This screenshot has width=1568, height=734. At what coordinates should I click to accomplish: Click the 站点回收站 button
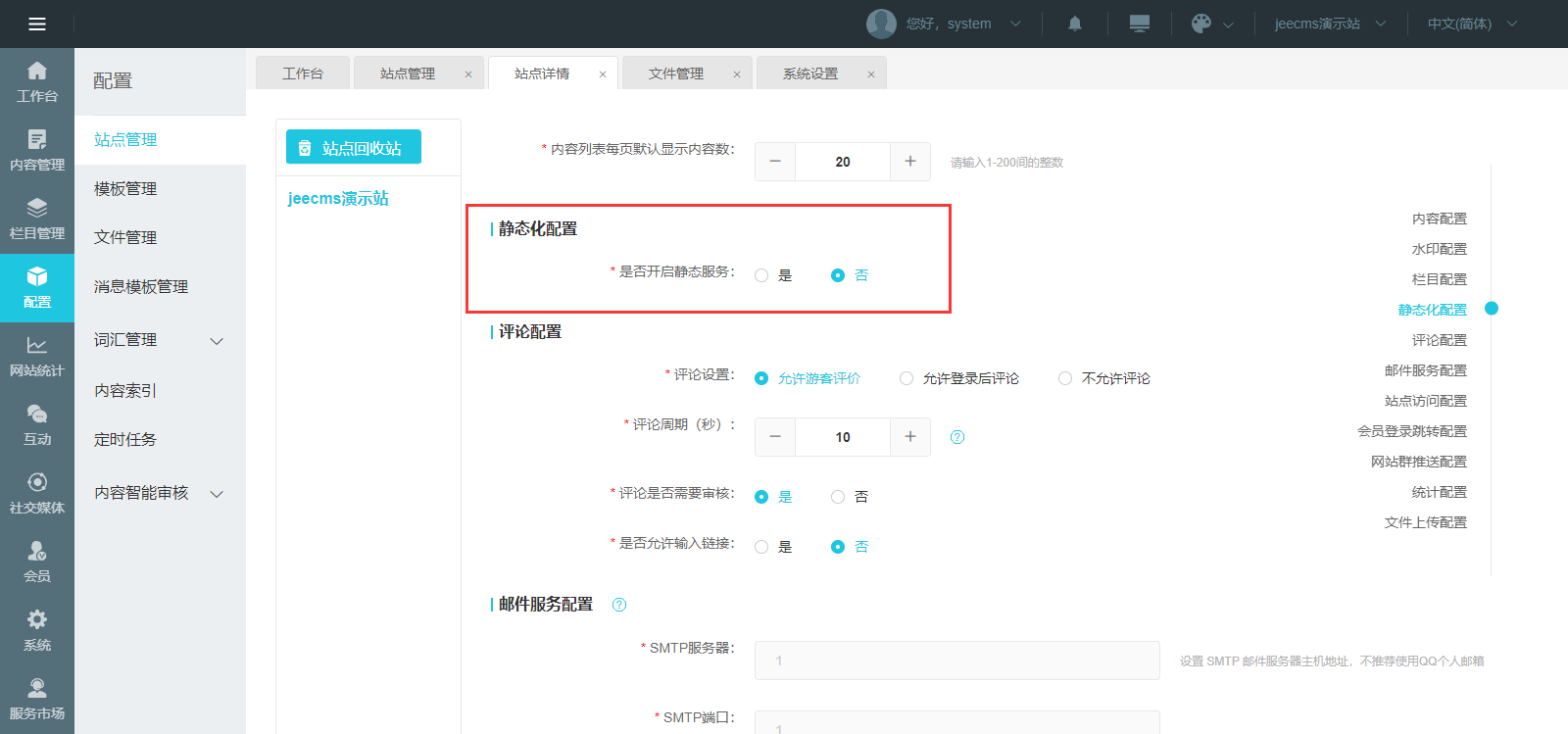click(x=353, y=147)
